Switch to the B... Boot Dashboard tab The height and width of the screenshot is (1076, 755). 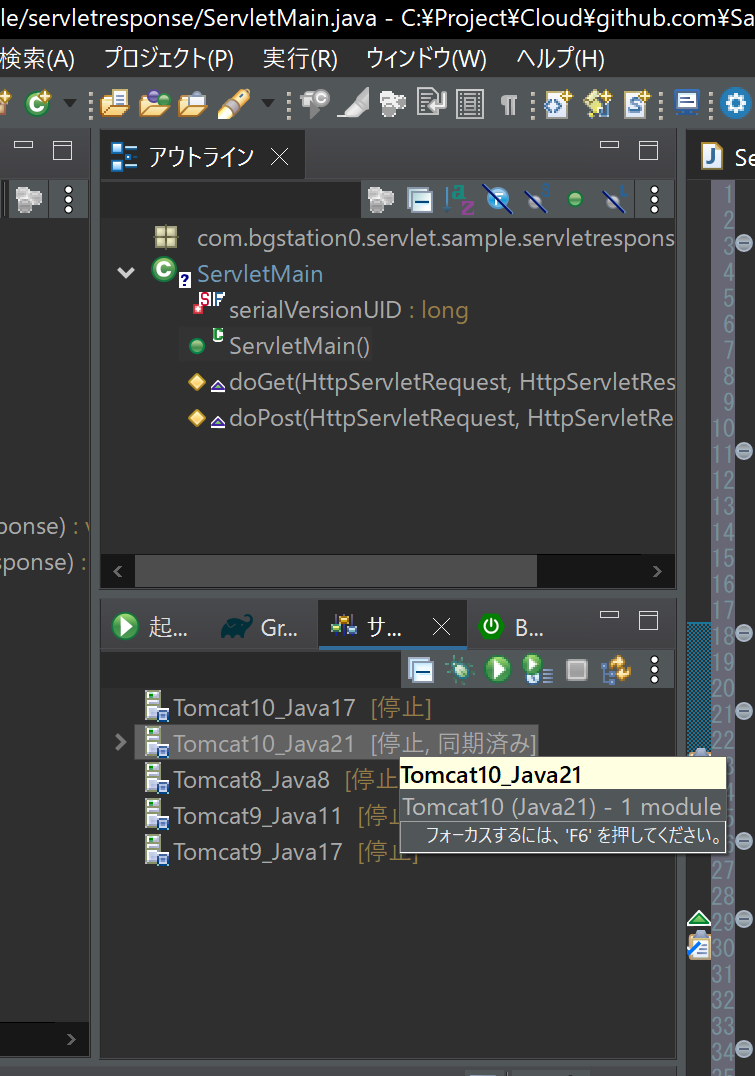[512, 627]
